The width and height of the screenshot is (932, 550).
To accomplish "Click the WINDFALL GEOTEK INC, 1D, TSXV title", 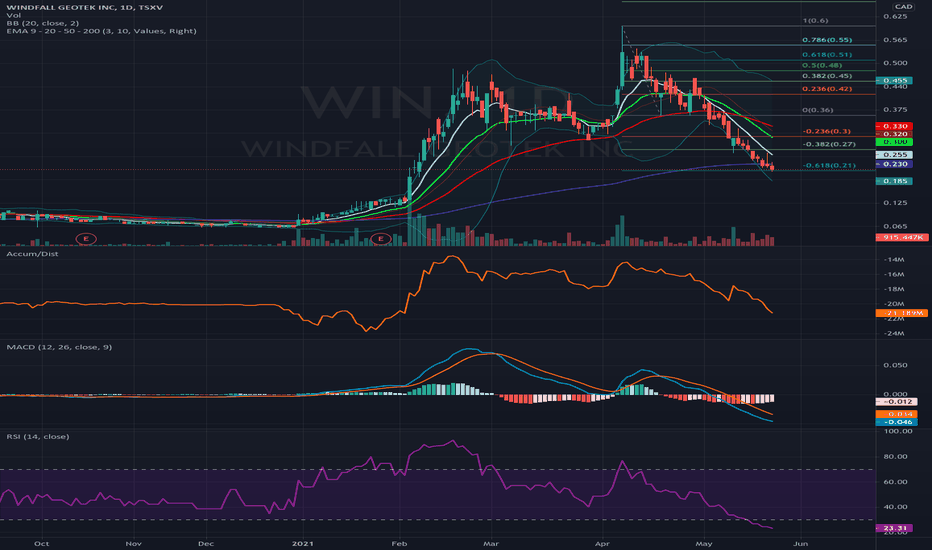I will 84,7.
